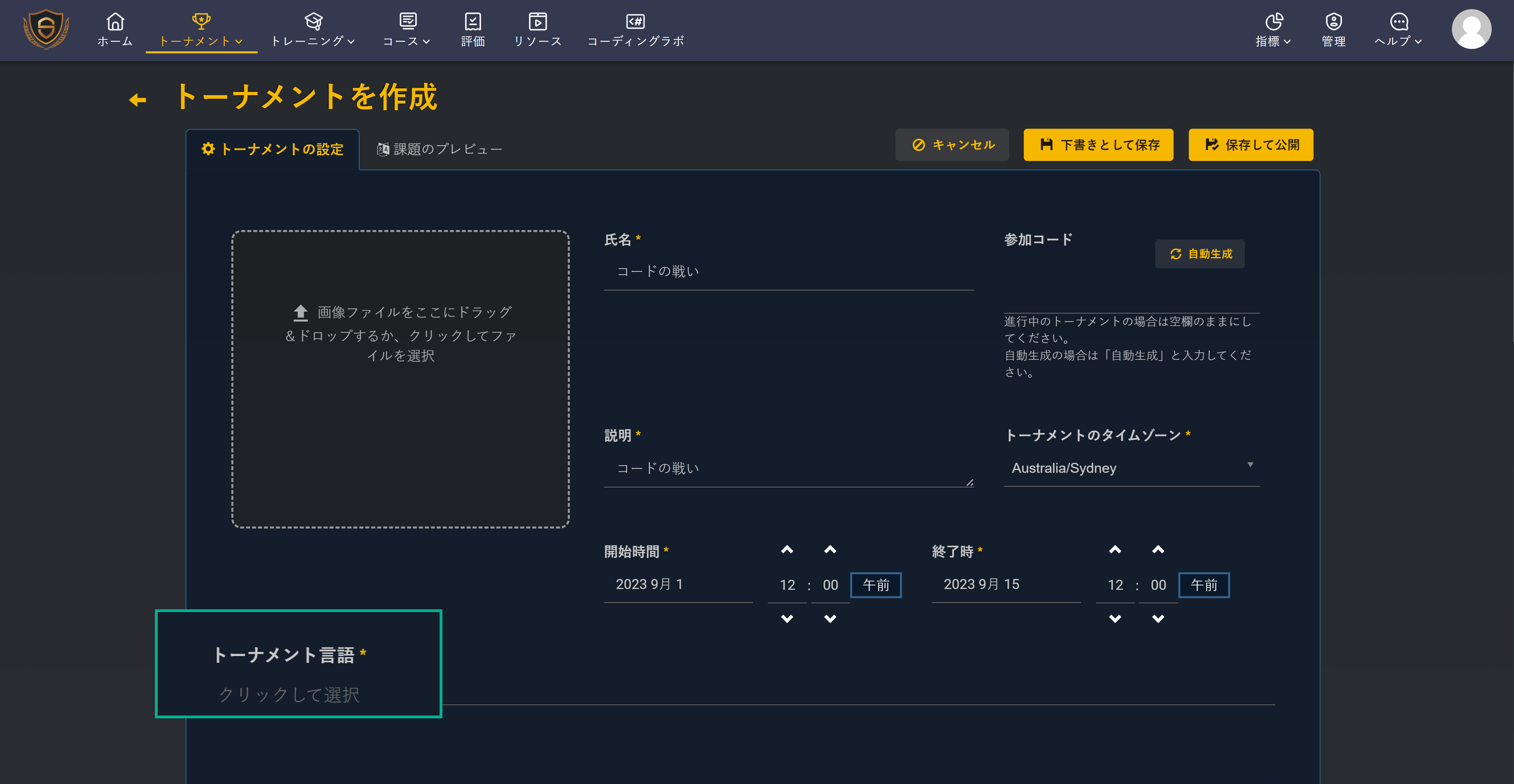This screenshot has width=1514, height=784.
Task: Click the image upload drop zone
Action: pyautogui.click(x=400, y=379)
